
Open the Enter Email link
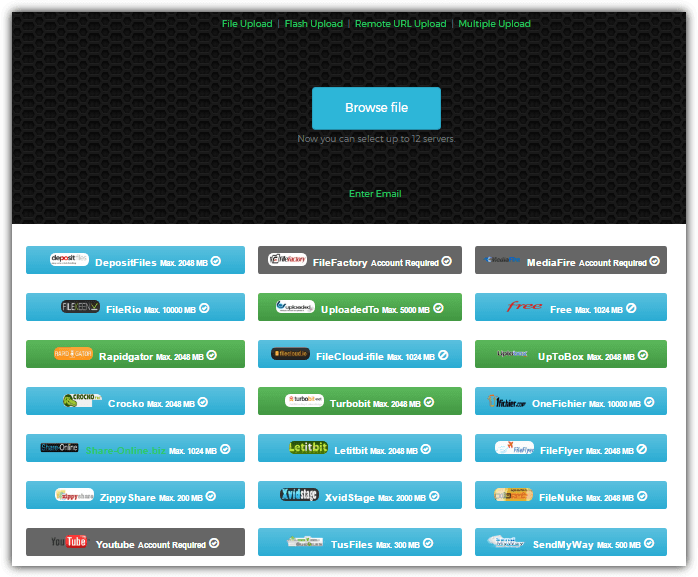coord(375,194)
